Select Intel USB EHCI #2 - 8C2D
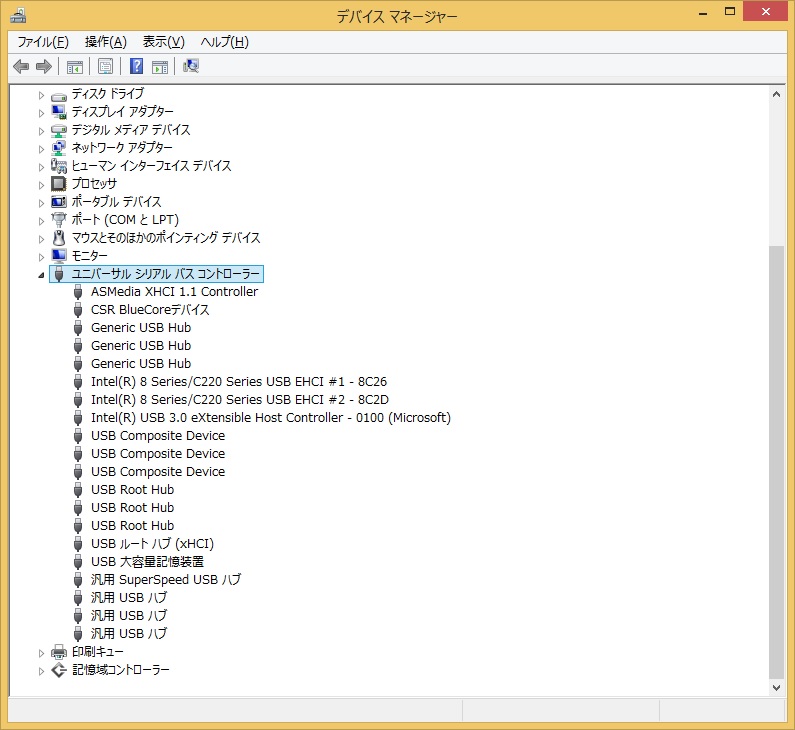This screenshot has width=795, height=730. pos(240,399)
